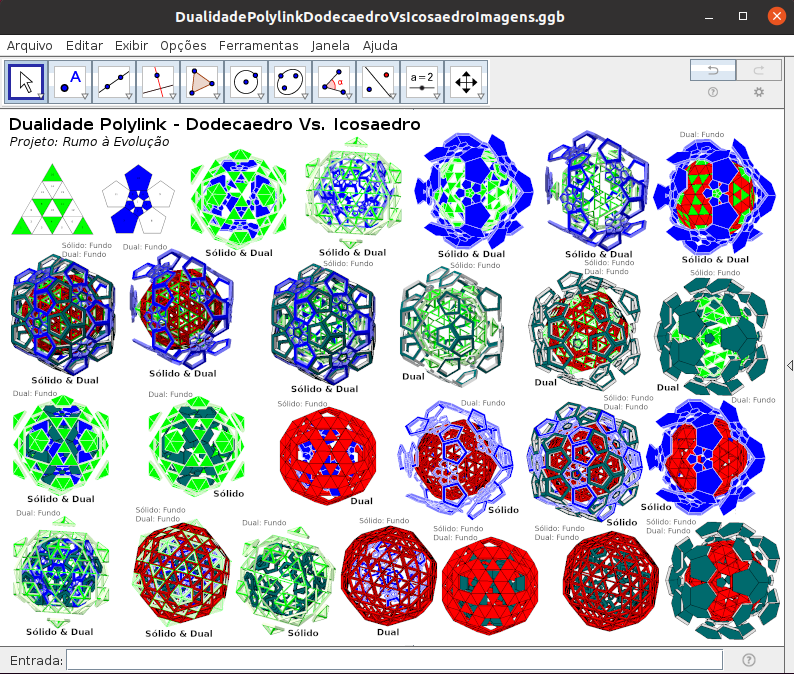Click the help icon below Undo

pos(713,92)
